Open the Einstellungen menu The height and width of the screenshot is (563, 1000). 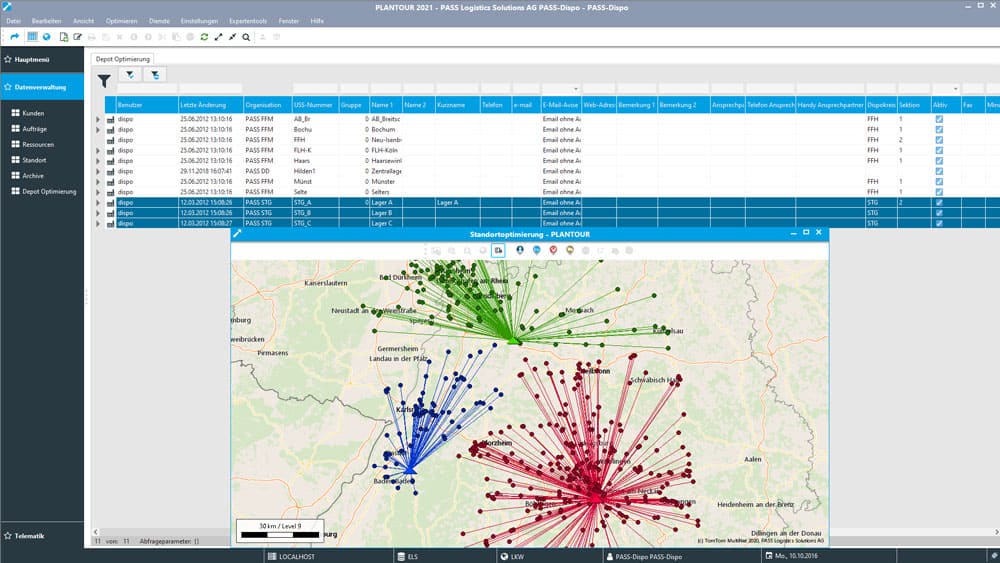coord(199,21)
